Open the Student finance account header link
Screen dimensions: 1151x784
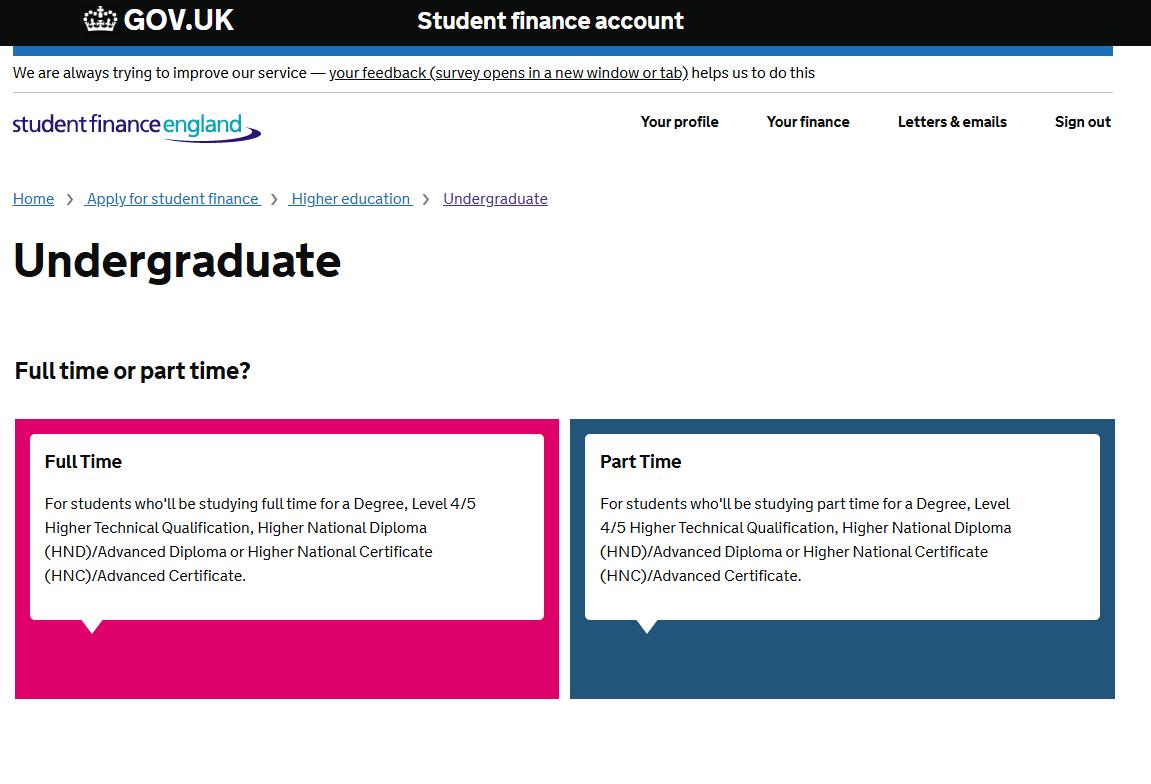tap(550, 21)
